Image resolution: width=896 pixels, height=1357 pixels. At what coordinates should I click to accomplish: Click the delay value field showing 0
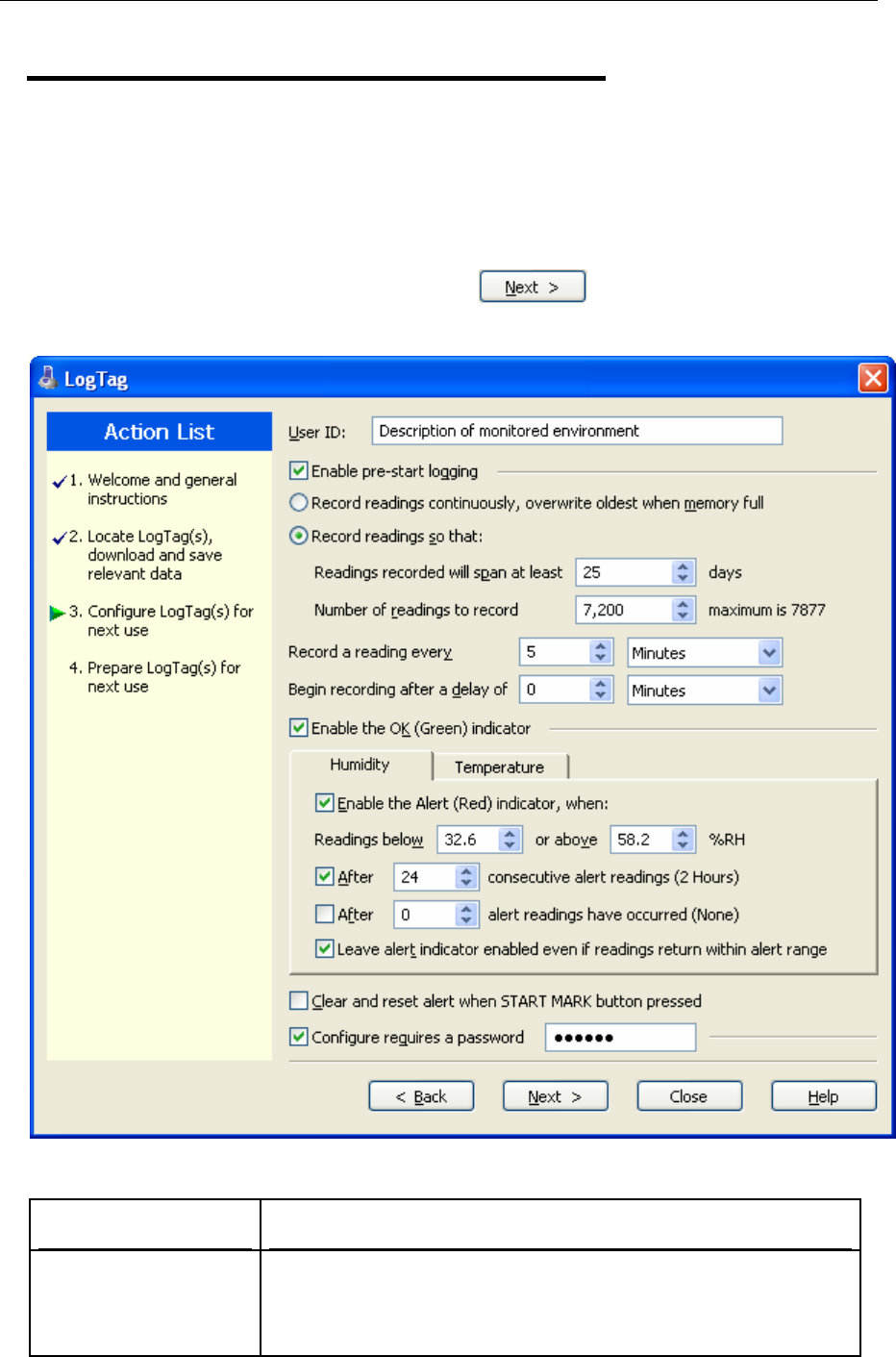click(555, 690)
